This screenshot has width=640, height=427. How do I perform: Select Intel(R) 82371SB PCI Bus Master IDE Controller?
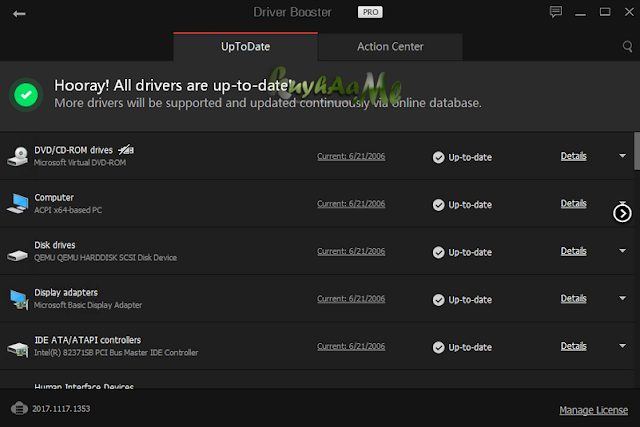point(116,352)
